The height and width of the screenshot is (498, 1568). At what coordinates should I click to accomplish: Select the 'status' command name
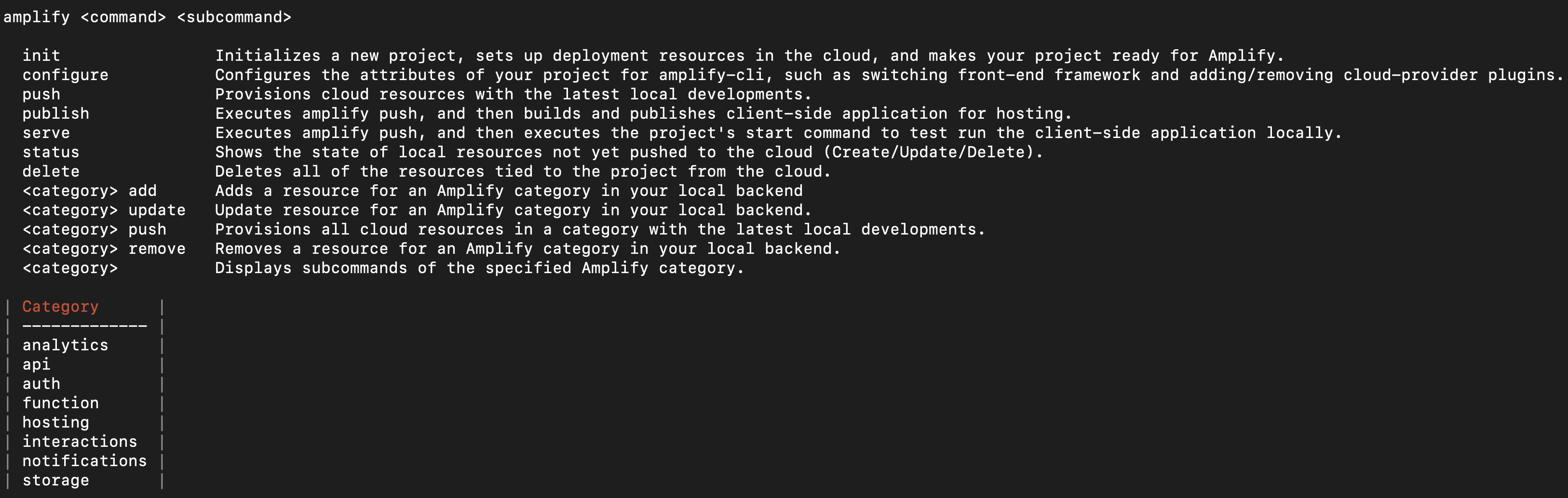click(51, 152)
